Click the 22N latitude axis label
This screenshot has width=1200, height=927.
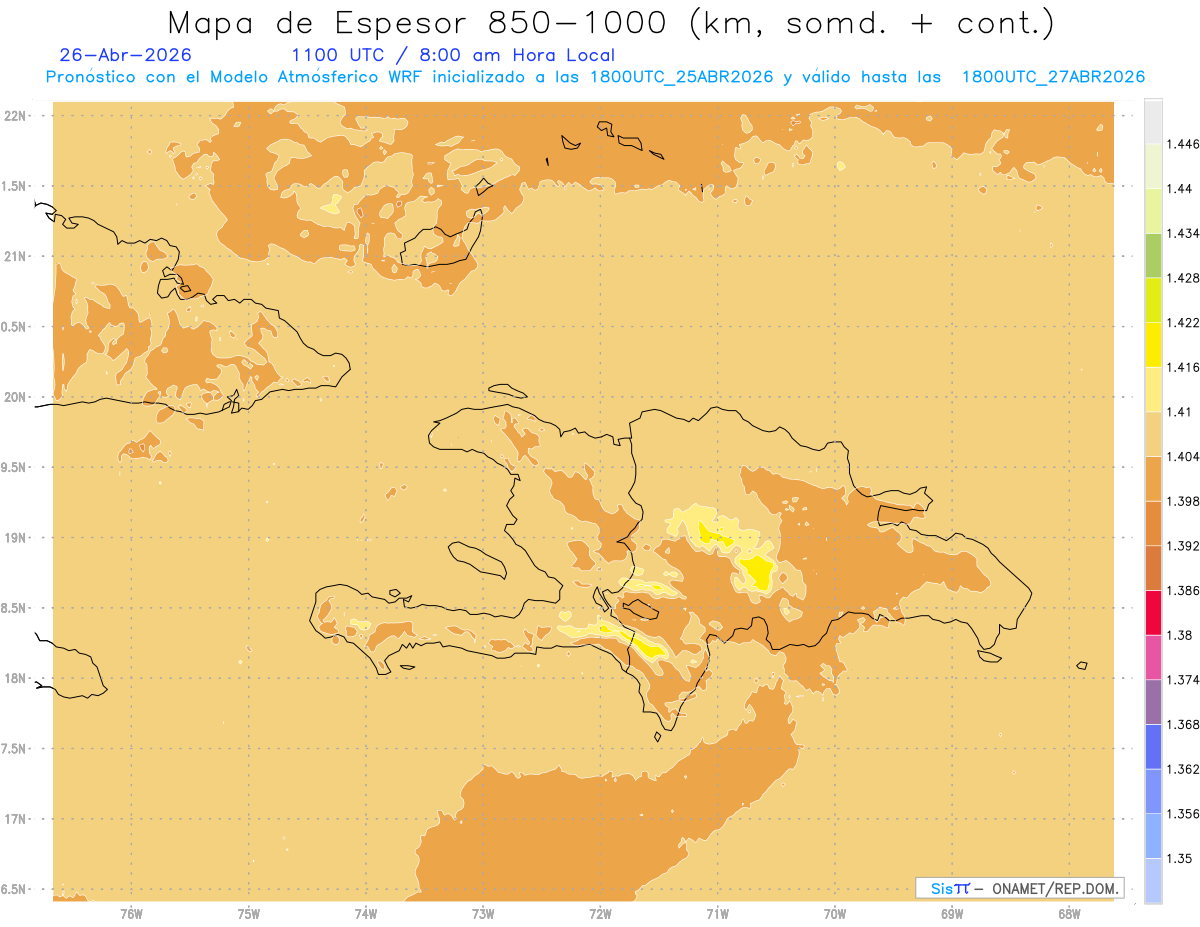(17, 115)
